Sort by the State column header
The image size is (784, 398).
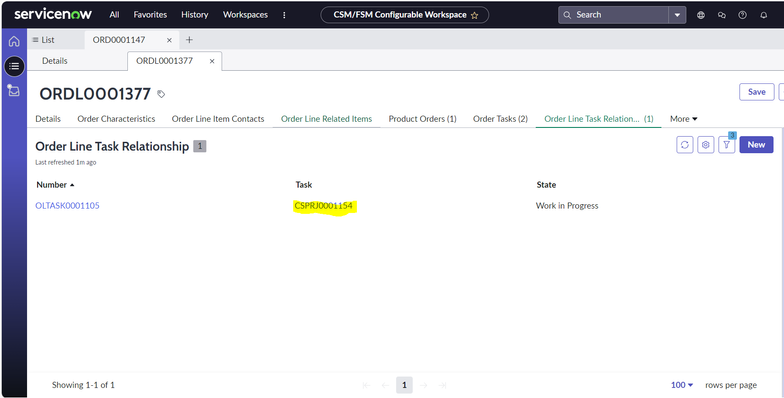click(546, 184)
